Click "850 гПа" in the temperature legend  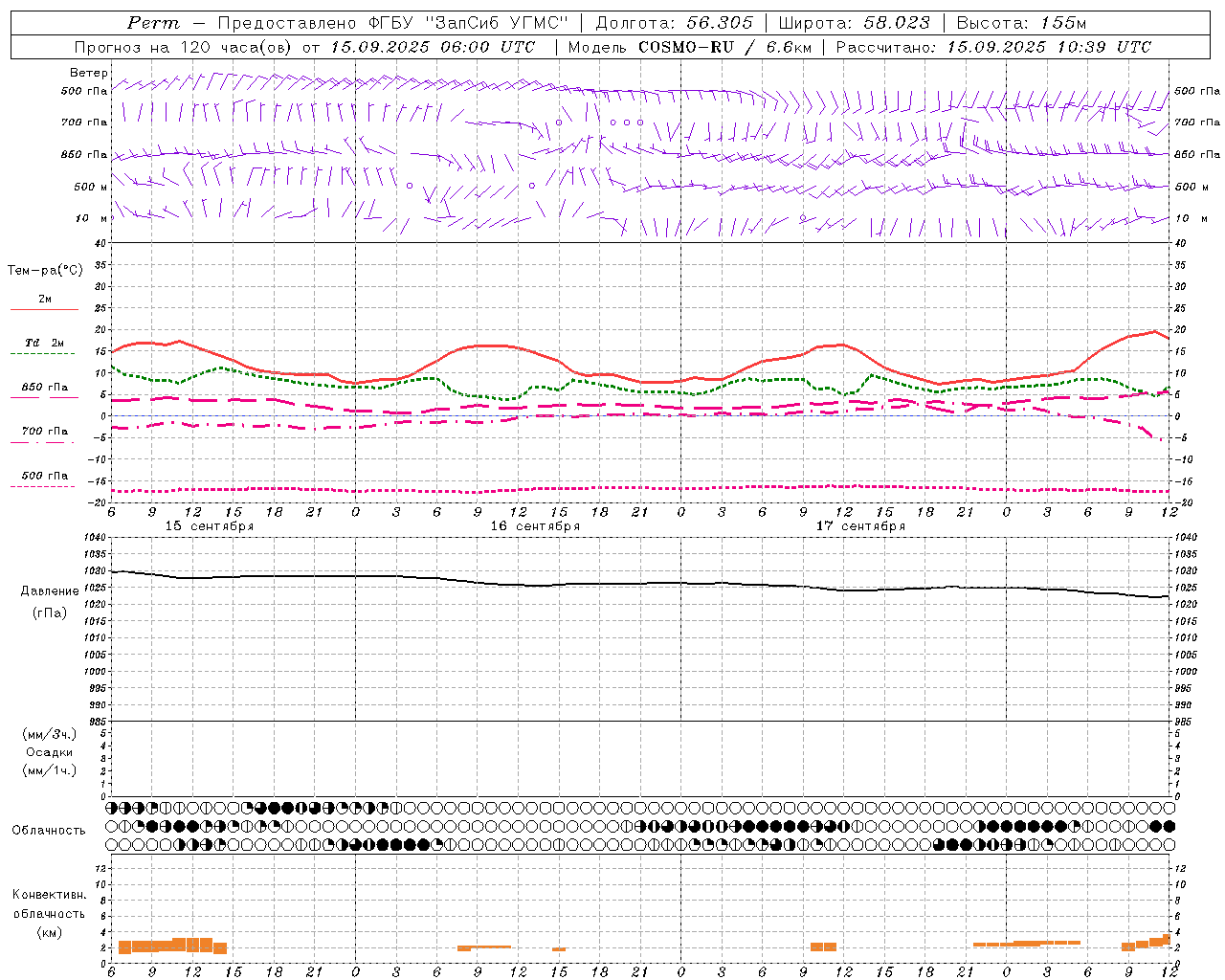tap(45, 388)
